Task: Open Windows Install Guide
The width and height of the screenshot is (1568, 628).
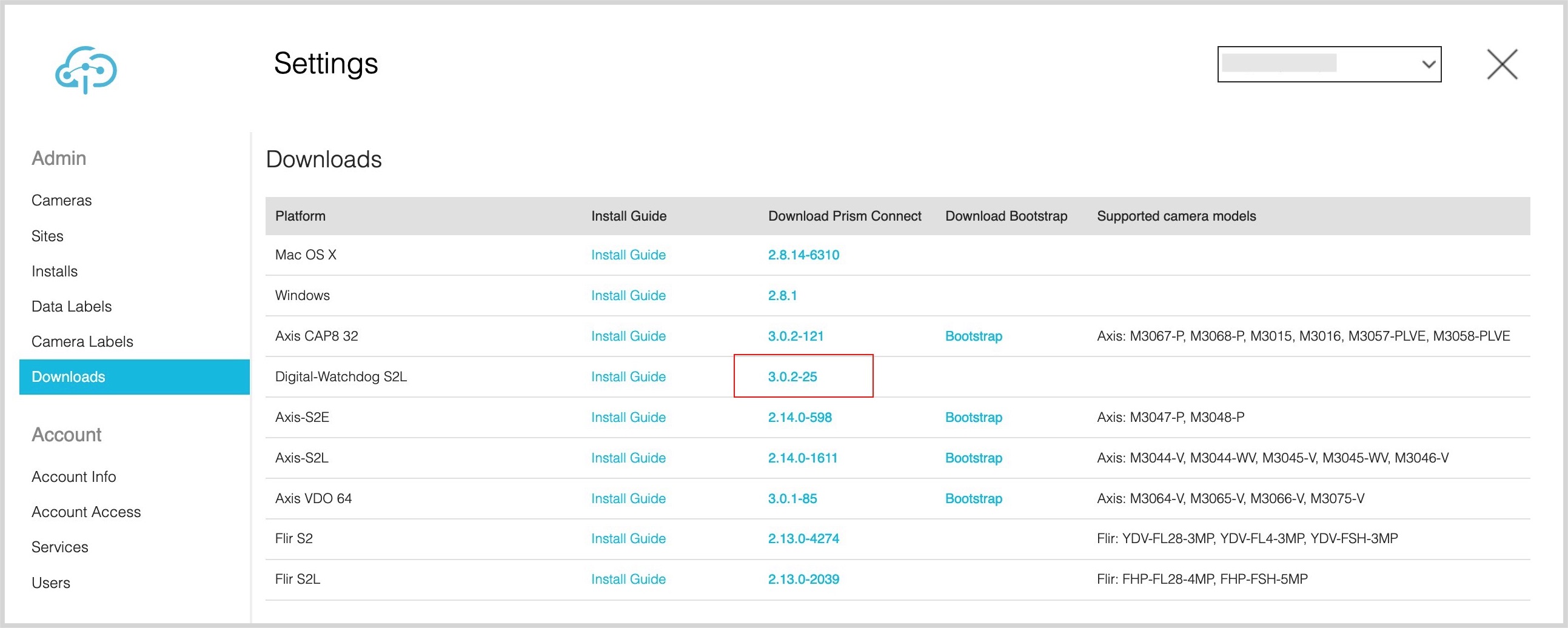Action: tap(628, 296)
